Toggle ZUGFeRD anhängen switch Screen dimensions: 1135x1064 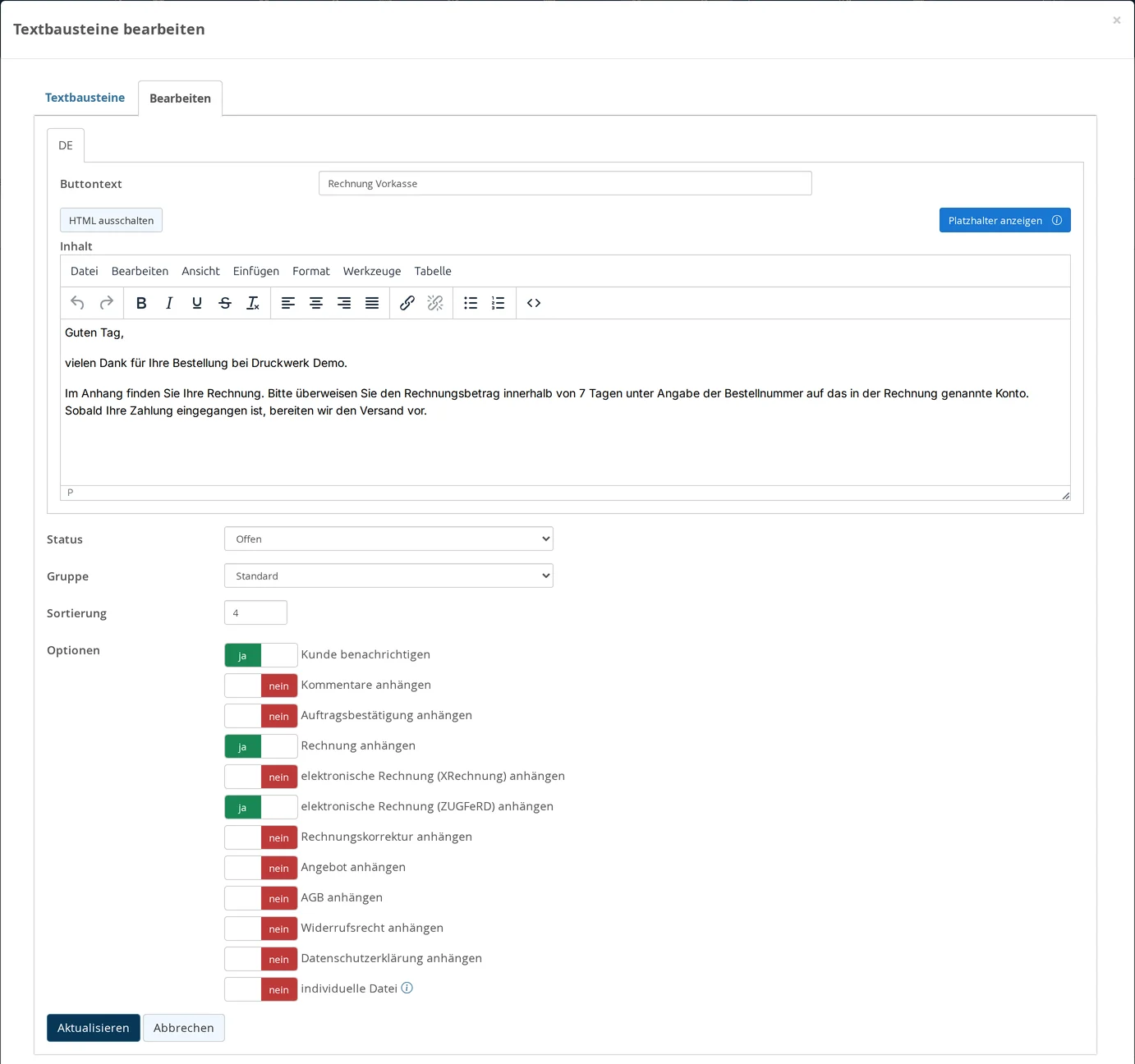[x=261, y=807]
